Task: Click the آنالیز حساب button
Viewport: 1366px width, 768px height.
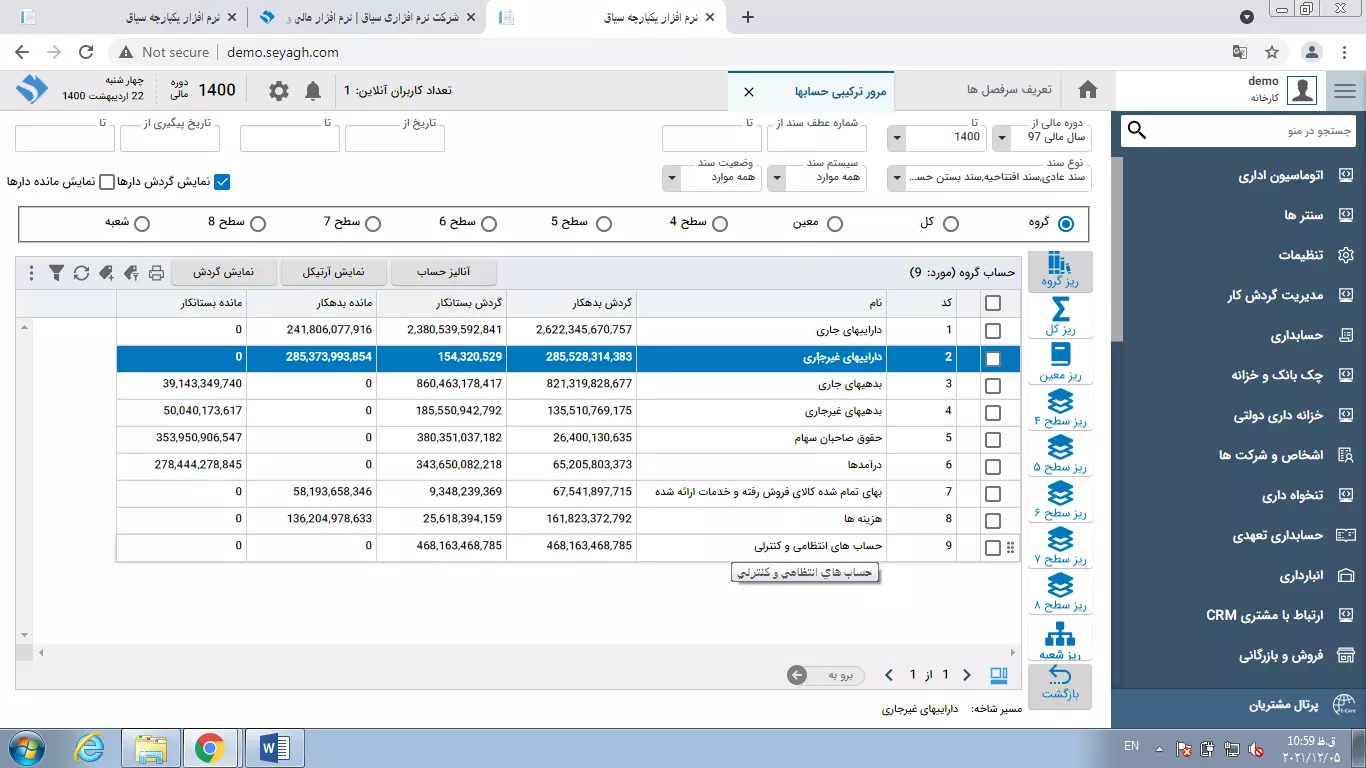Action: pyautogui.click(x=443, y=272)
